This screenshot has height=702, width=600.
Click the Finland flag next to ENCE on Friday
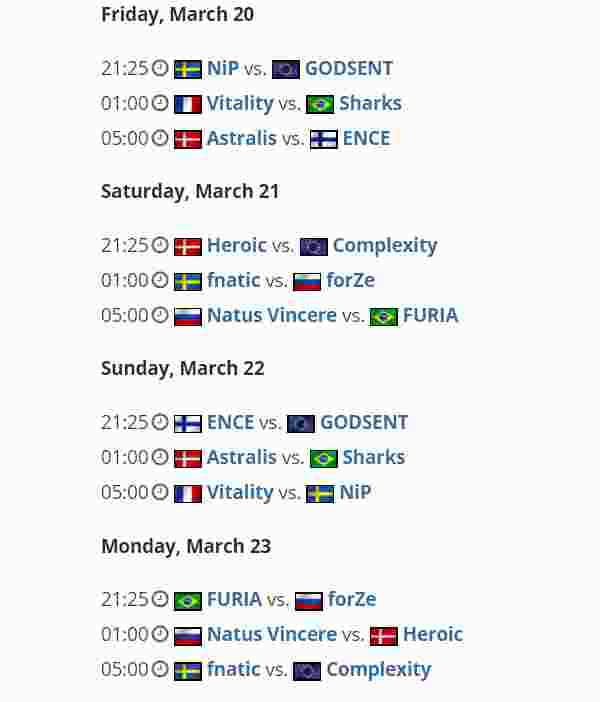[324, 139]
